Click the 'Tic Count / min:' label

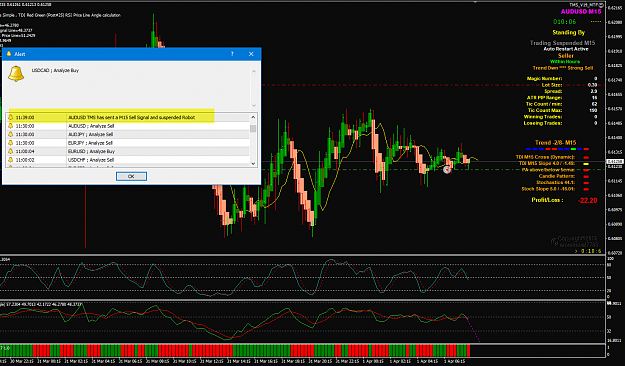click(x=544, y=104)
